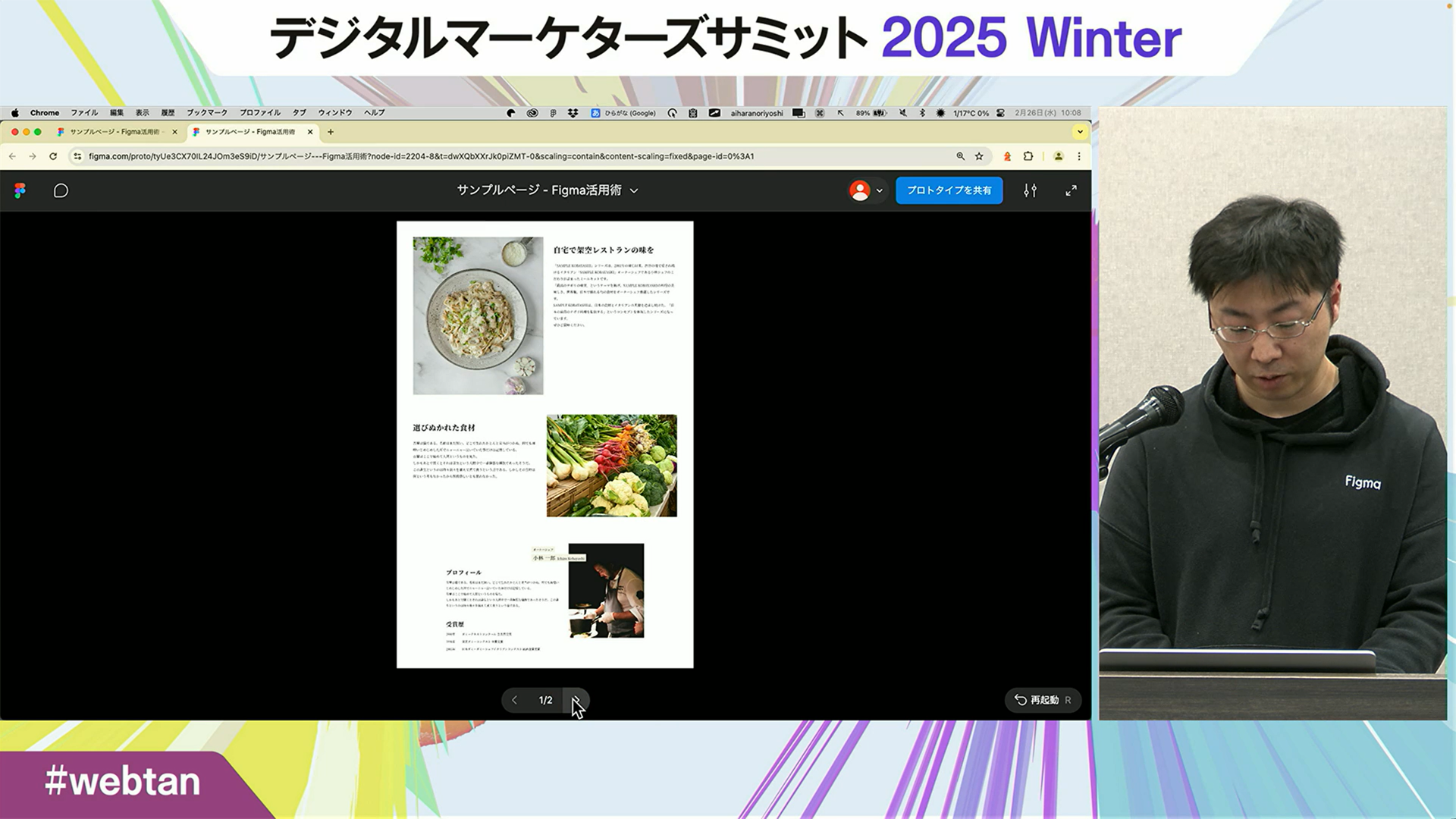The height and width of the screenshot is (819, 1456).
Task: Go to the previous frame arrow
Action: [x=514, y=700]
